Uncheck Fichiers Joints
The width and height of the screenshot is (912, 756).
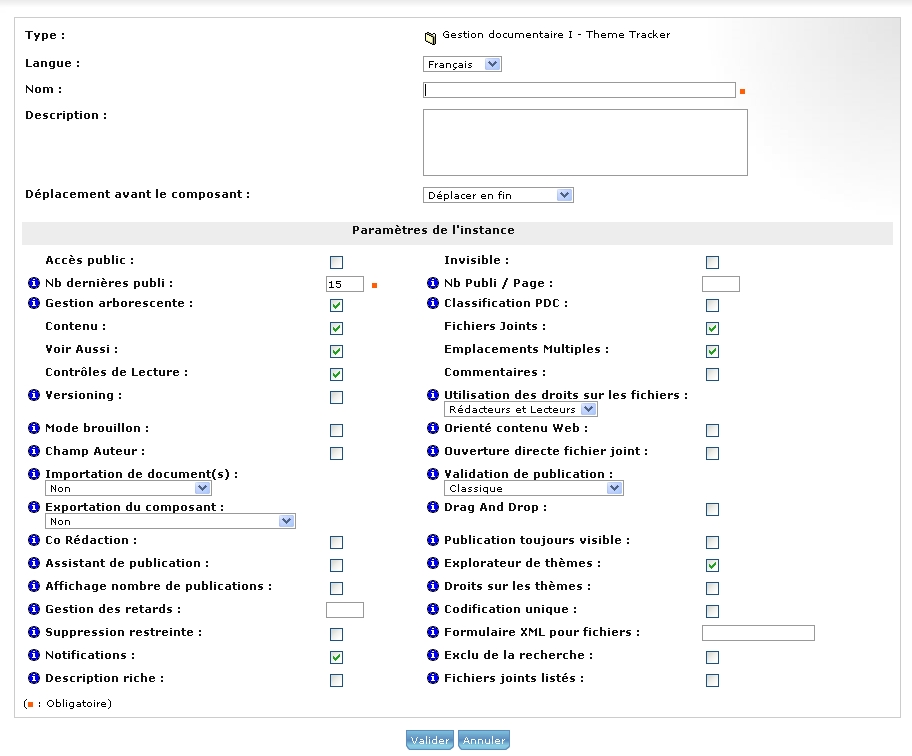coord(712,329)
